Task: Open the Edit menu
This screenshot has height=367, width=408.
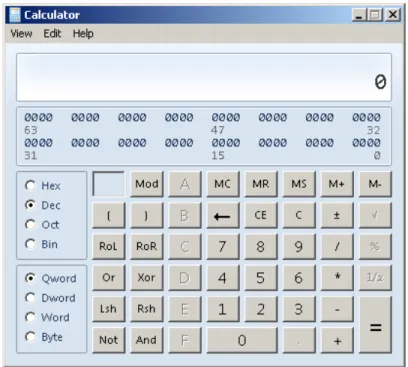Action: tap(52, 34)
